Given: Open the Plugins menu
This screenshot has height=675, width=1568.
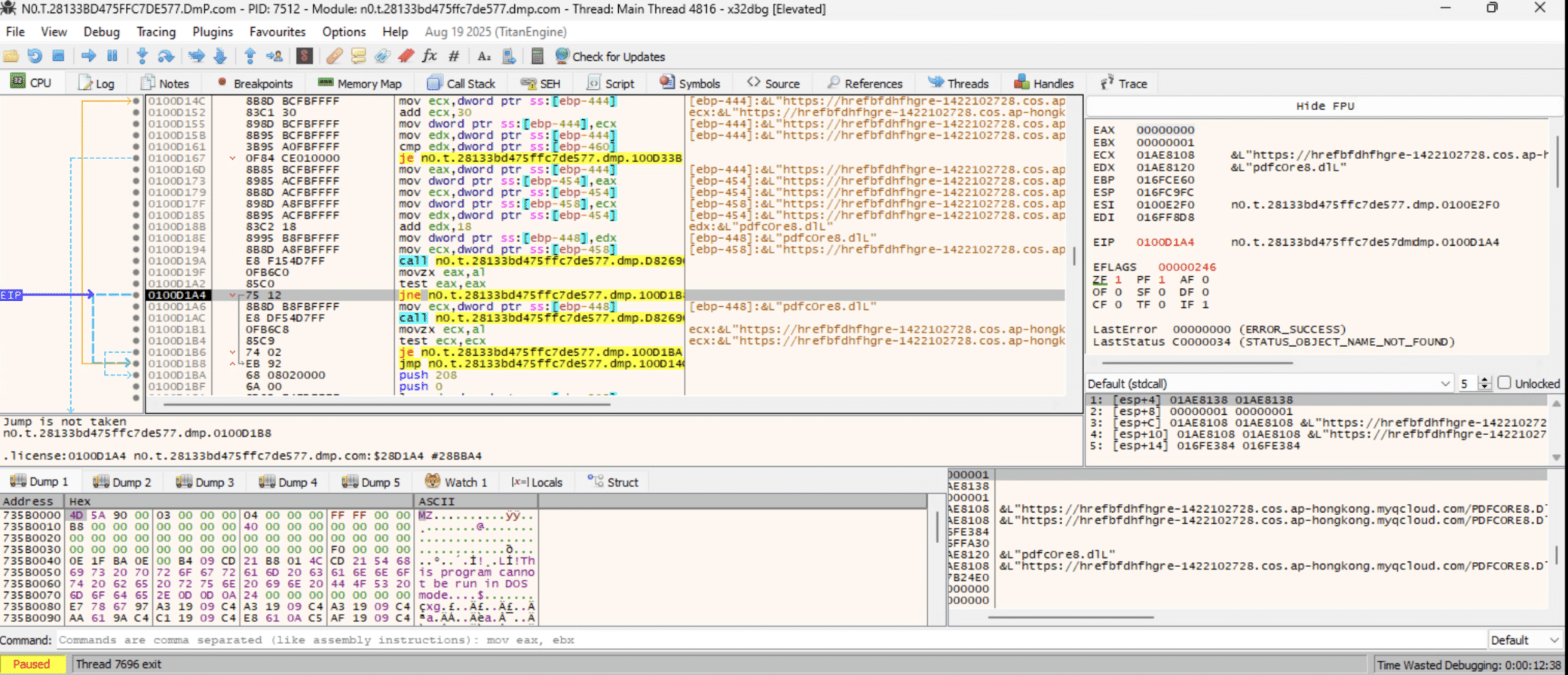Looking at the screenshot, I should click(x=213, y=32).
